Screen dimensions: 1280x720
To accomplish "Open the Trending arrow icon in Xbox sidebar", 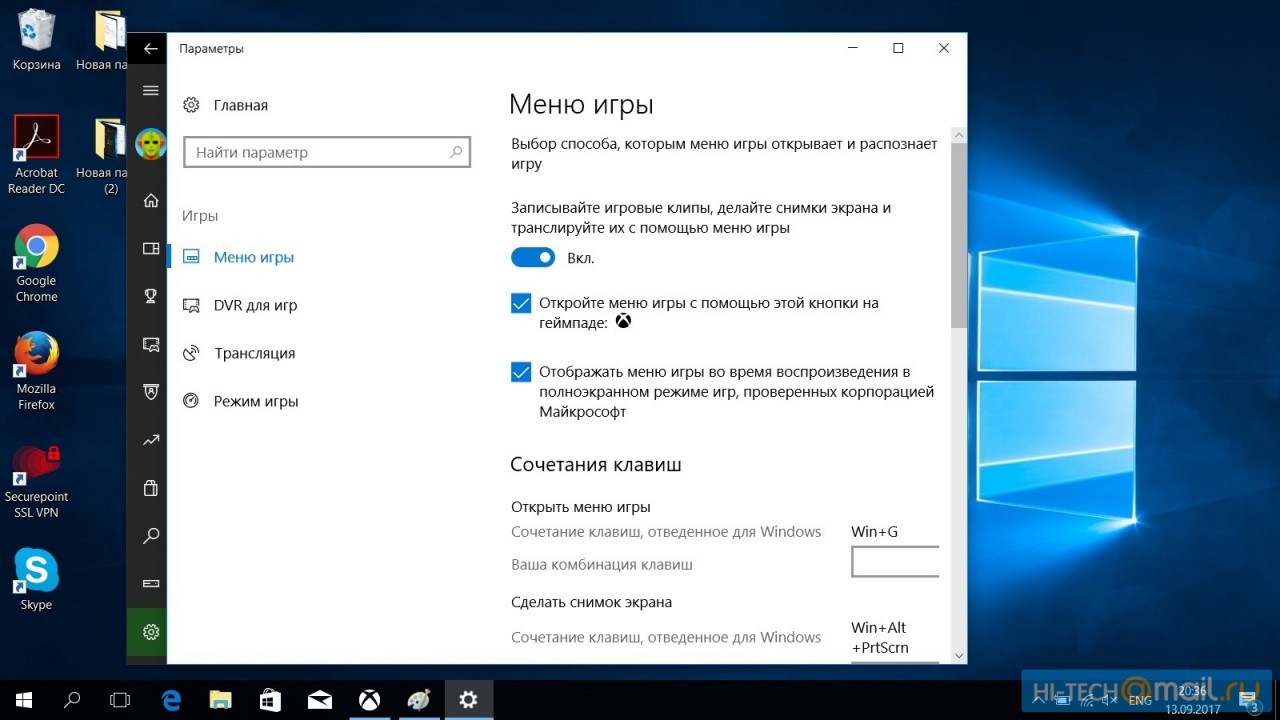I will [x=151, y=440].
